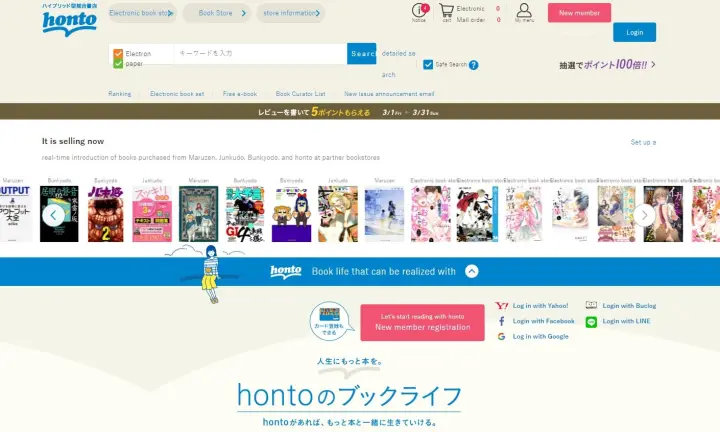
Task: Click the honto logo in header
Action: [69, 20]
